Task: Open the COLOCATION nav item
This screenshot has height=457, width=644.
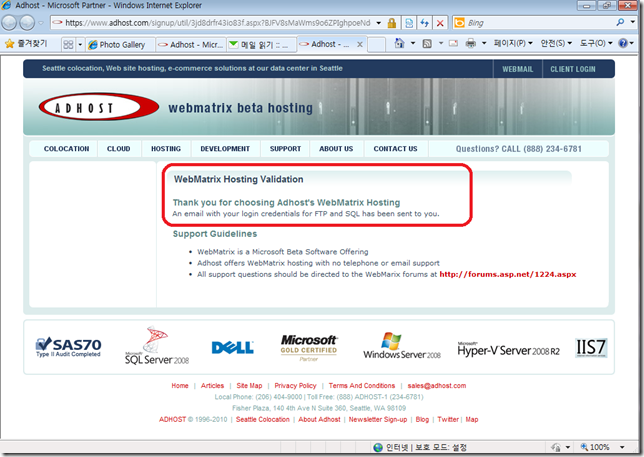Action: click(67, 149)
